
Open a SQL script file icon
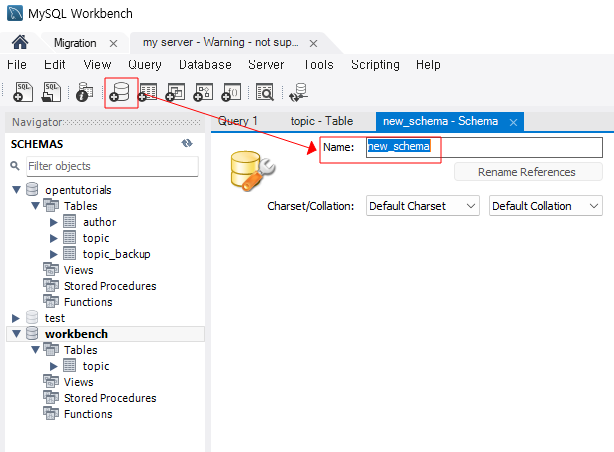pyautogui.click(x=51, y=92)
